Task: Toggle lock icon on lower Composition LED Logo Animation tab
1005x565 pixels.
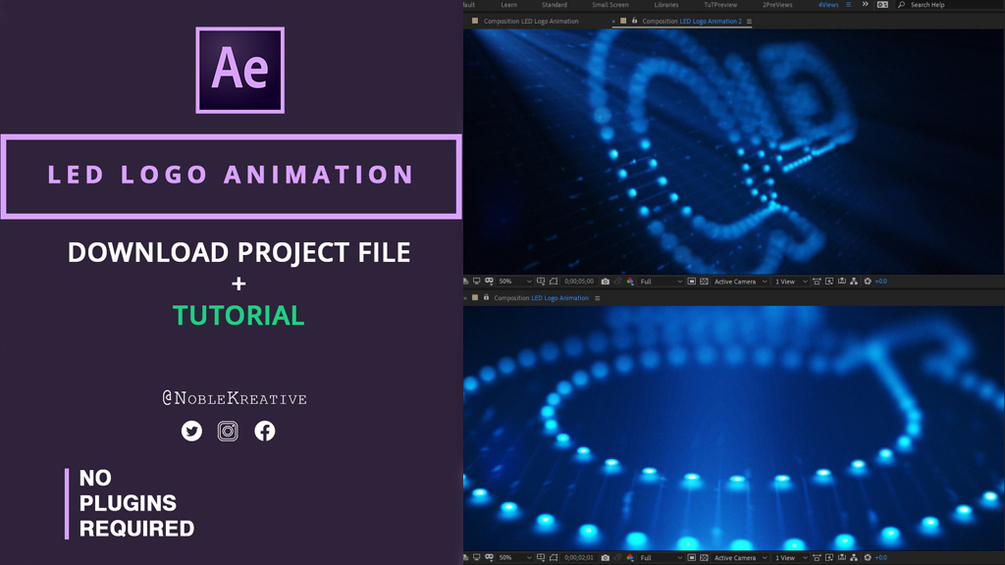Action: pos(486,297)
